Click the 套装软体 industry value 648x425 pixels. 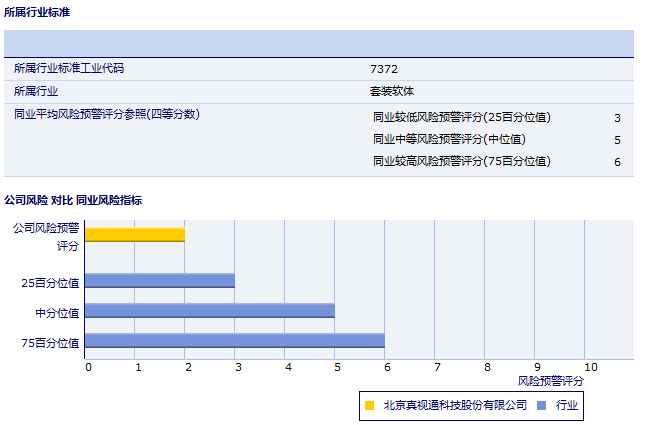tap(392, 91)
